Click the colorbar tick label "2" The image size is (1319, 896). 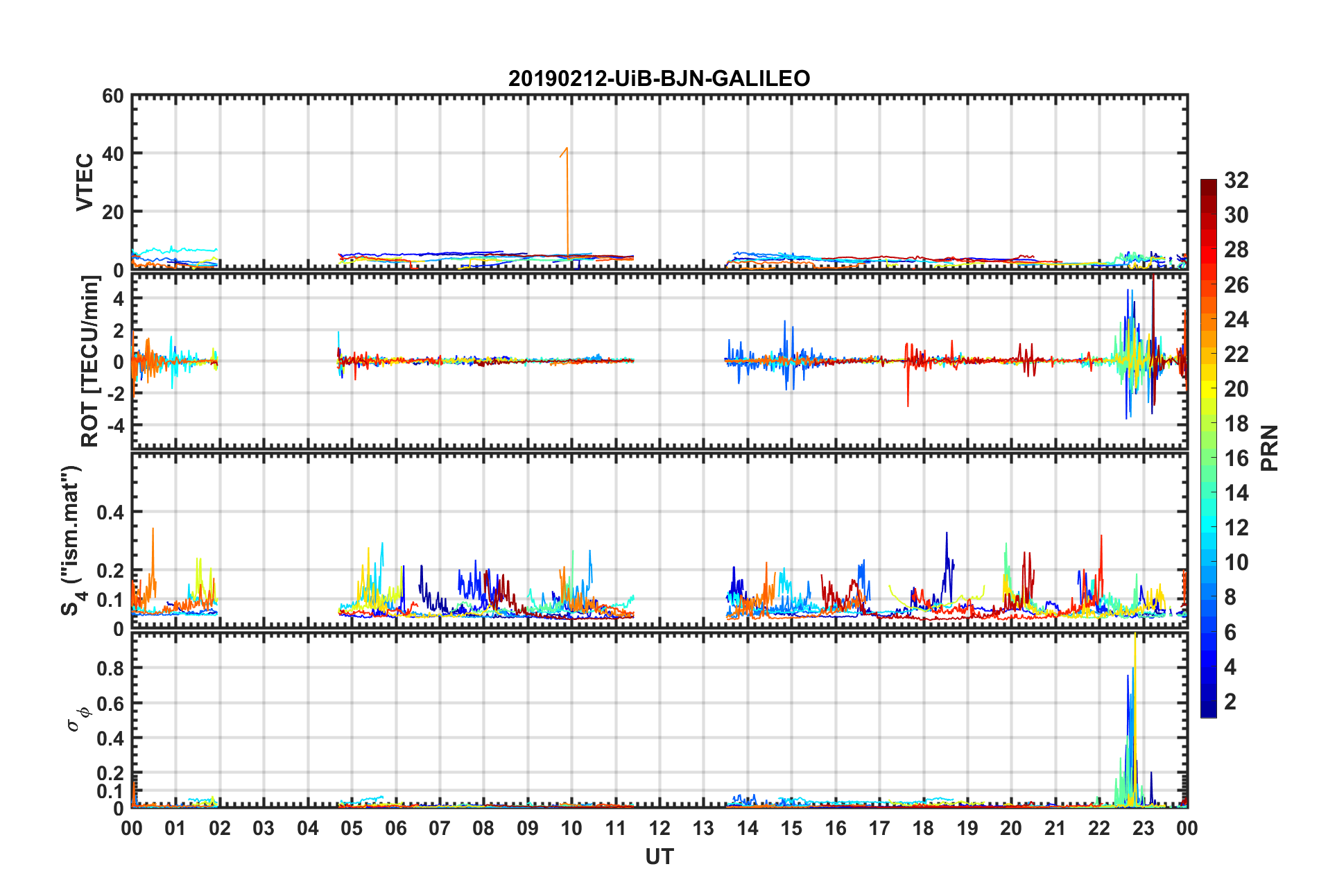(x=1231, y=701)
